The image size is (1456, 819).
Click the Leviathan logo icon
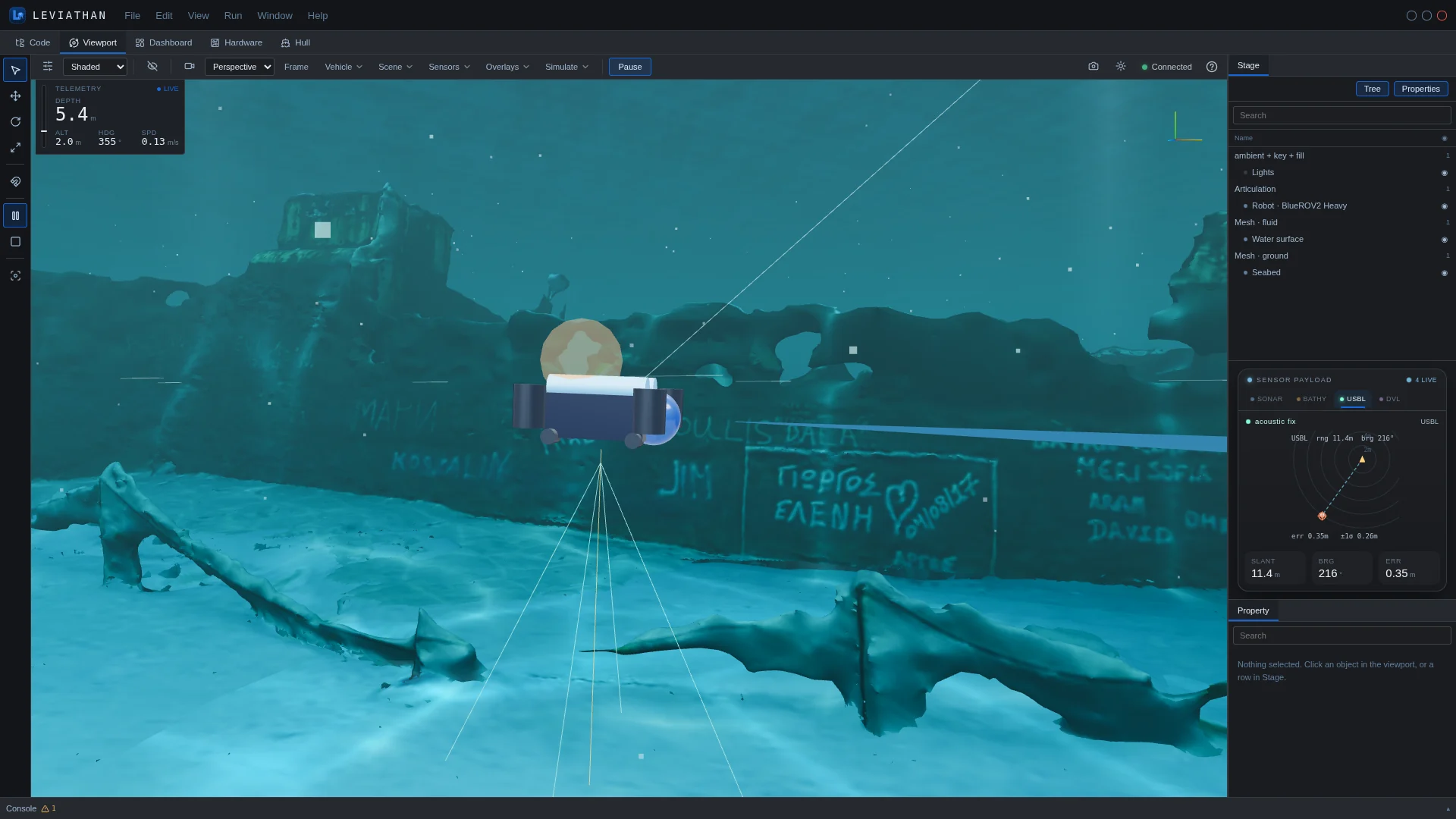click(17, 15)
